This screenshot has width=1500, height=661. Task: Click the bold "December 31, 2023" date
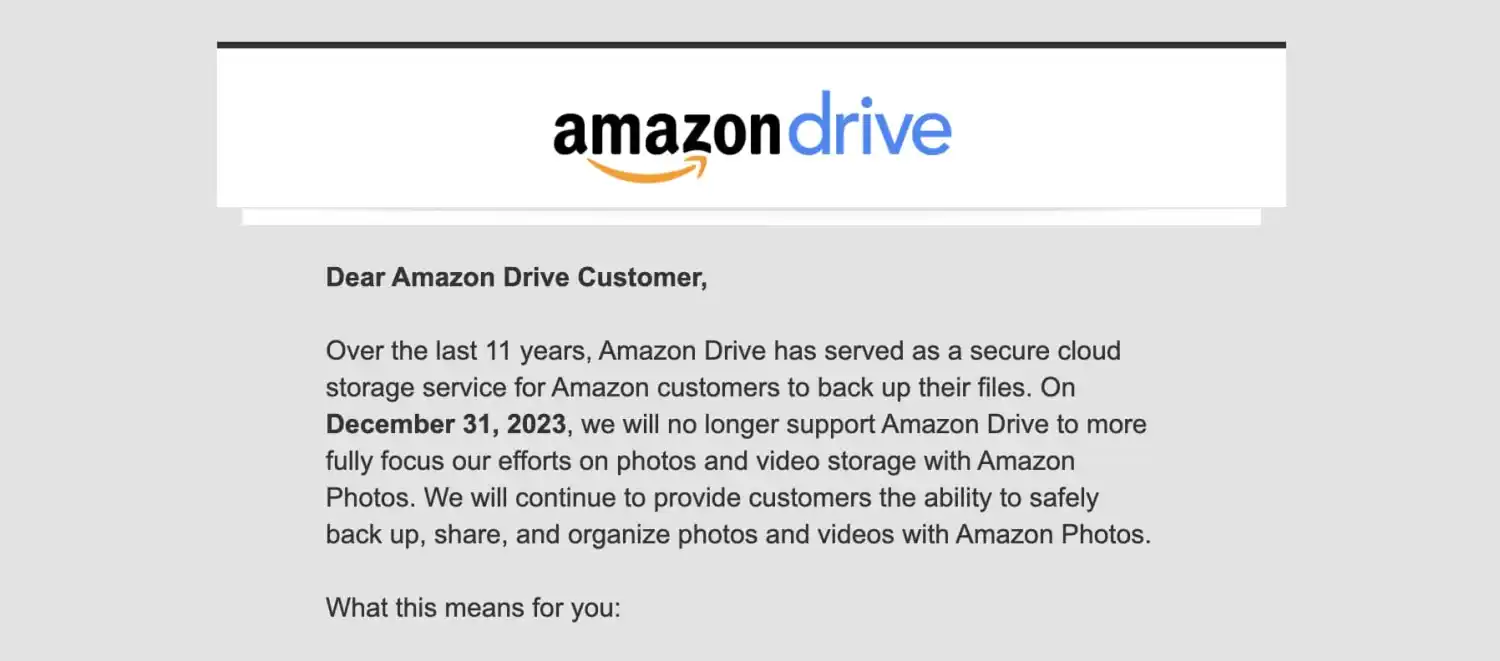pos(446,424)
